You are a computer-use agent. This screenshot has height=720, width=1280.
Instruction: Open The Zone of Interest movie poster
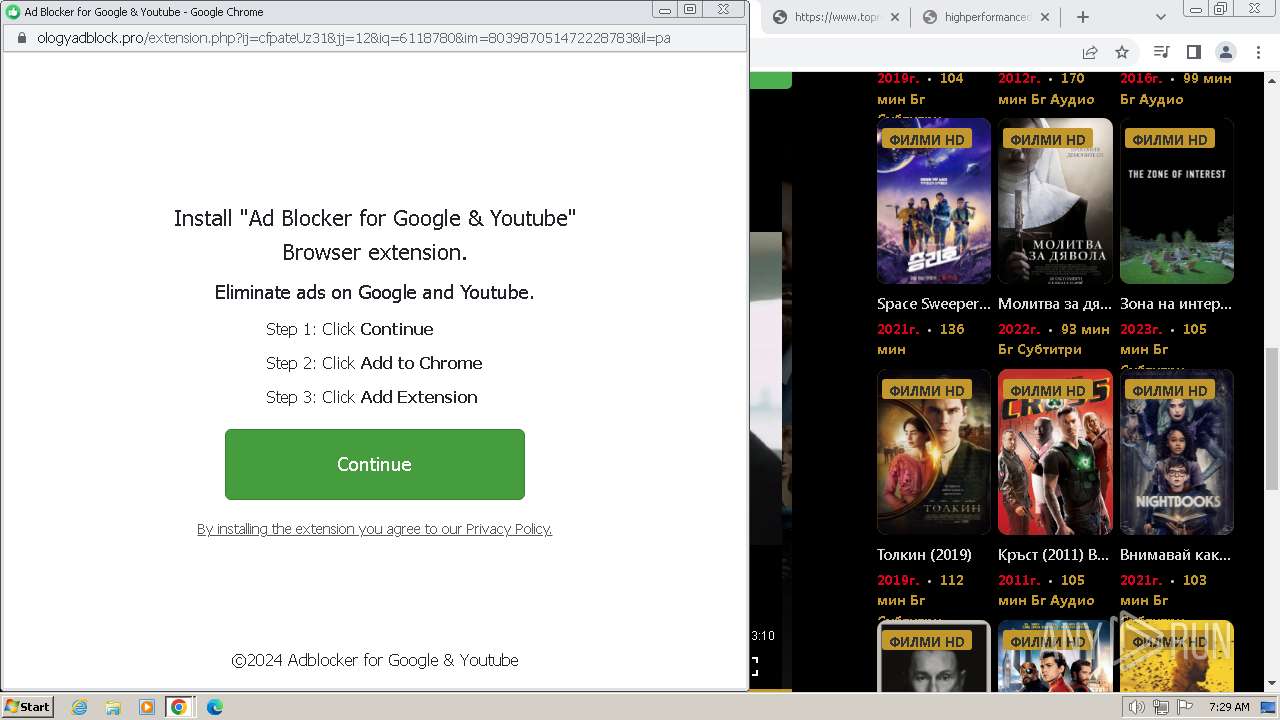(1176, 201)
